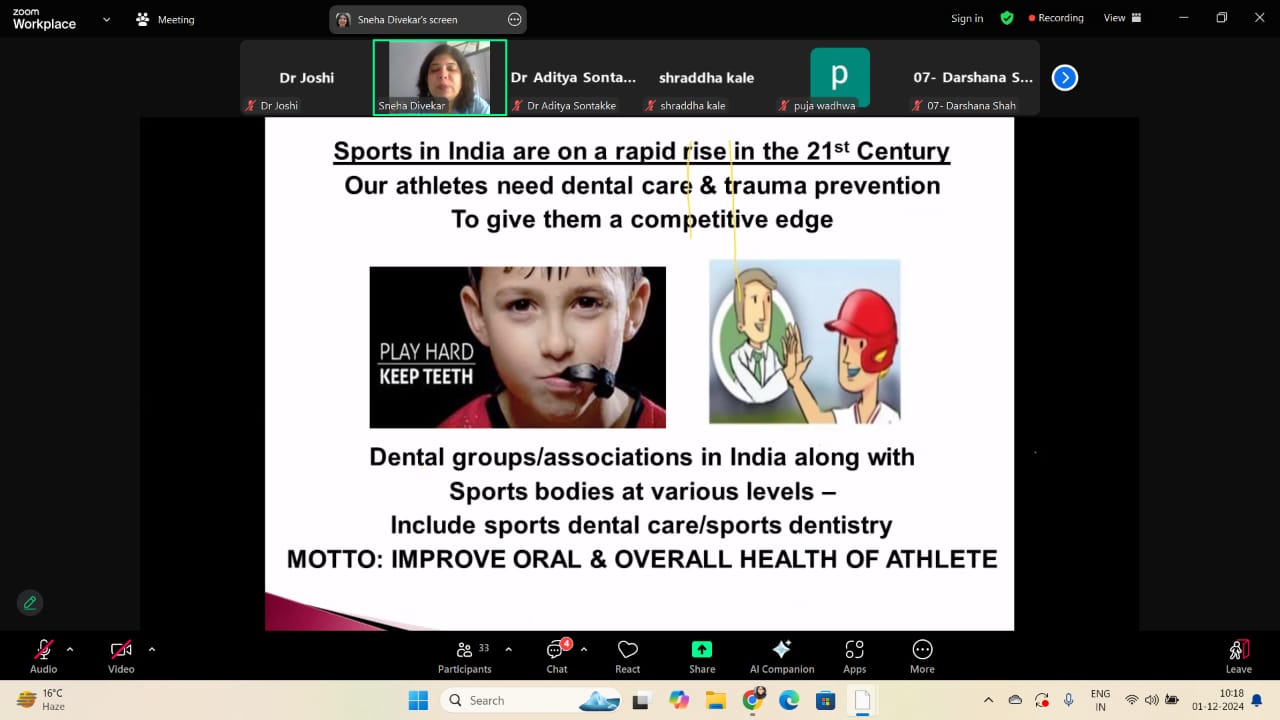Open the Apps panel
Viewport: 1280px width, 720px height.
coord(854,655)
